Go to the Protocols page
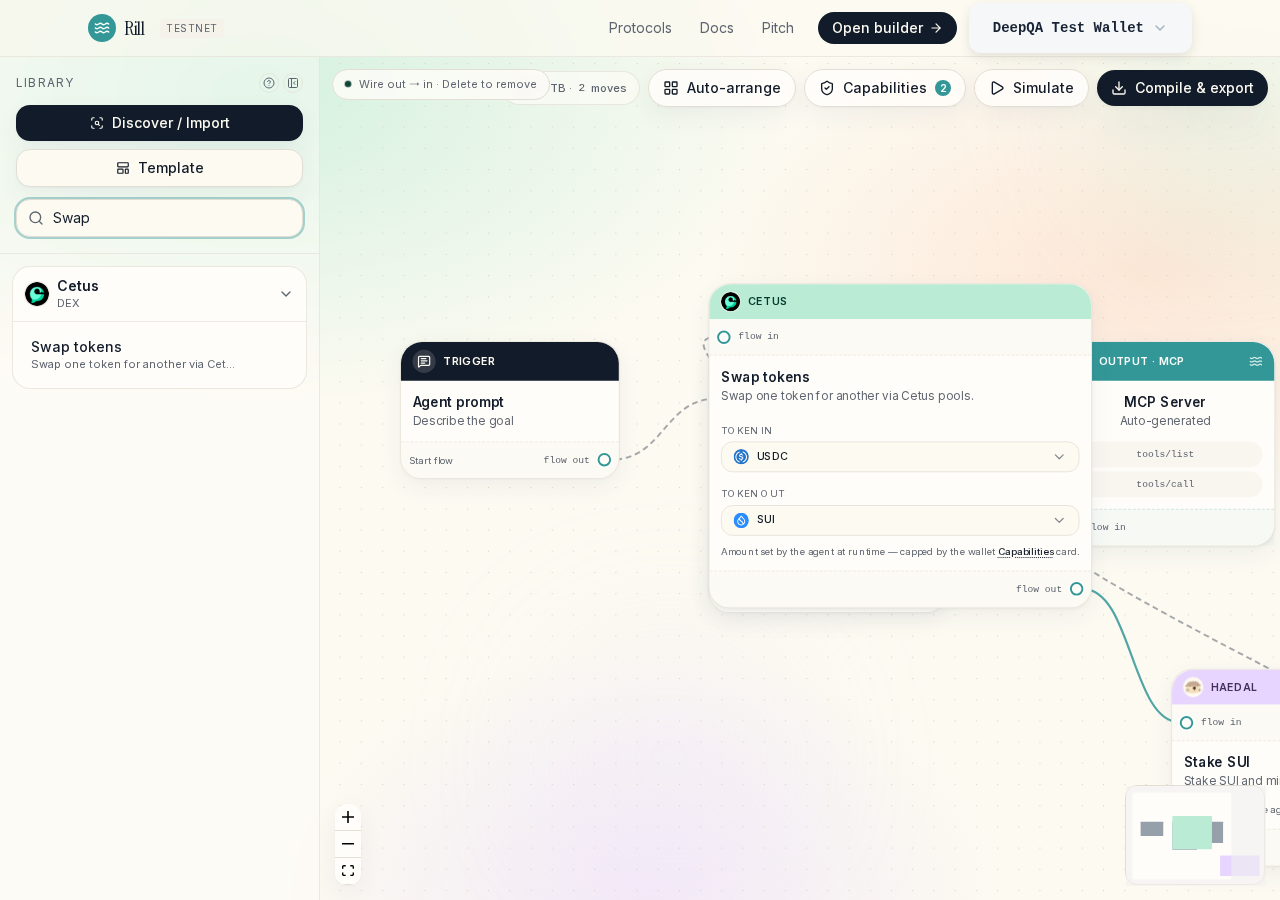The image size is (1280, 900). pyautogui.click(x=640, y=28)
